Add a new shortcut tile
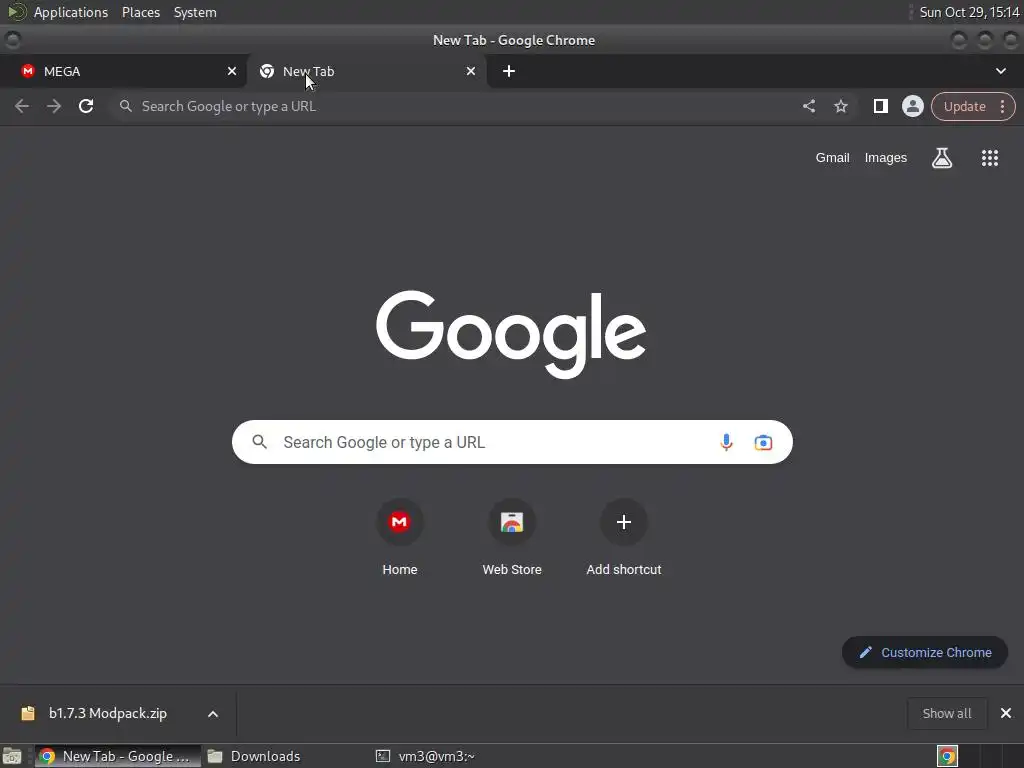Screen dimensions: 1024x768 (x=624, y=539)
